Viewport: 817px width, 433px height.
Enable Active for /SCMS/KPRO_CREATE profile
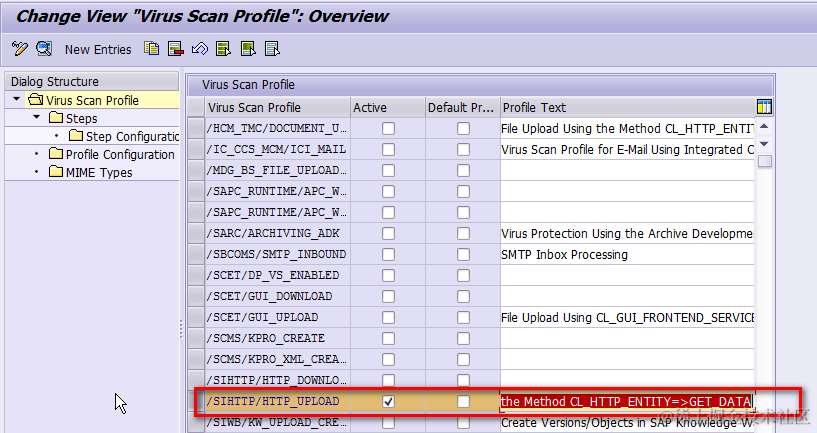(388, 338)
